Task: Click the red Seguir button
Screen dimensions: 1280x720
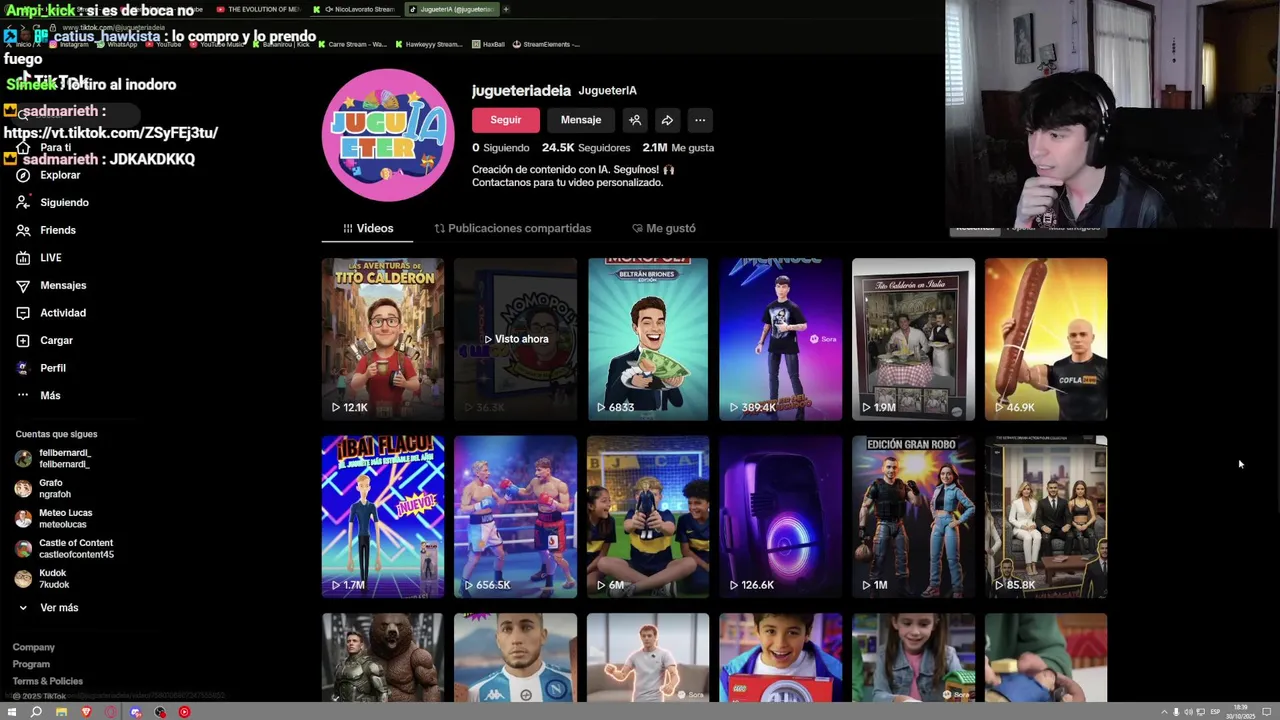Action: pyautogui.click(x=506, y=120)
